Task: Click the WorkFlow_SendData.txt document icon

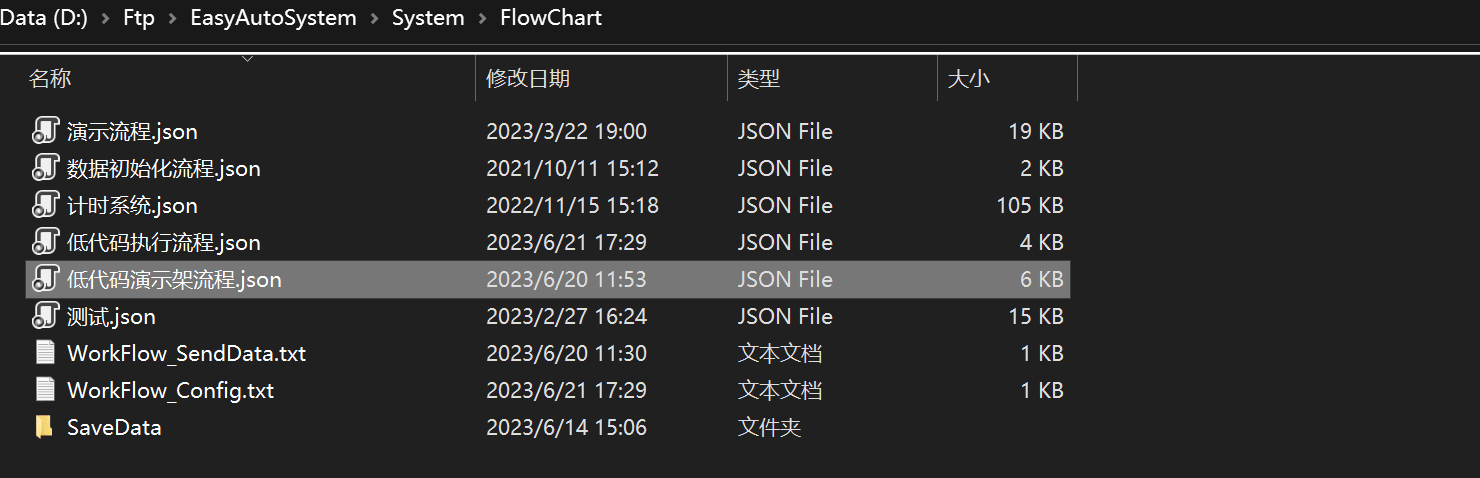Action: 44,353
